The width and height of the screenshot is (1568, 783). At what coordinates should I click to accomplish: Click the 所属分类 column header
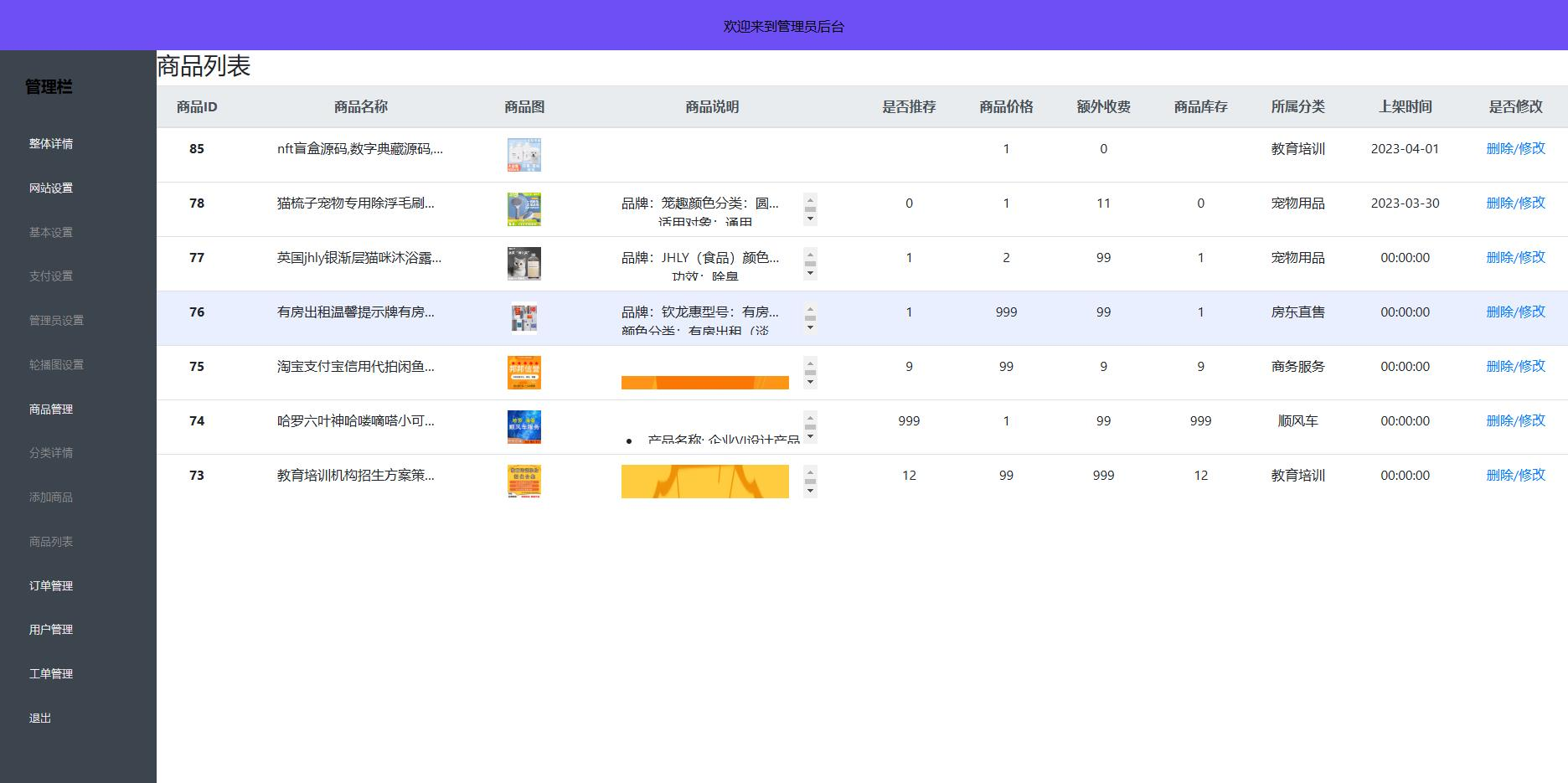[1297, 107]
